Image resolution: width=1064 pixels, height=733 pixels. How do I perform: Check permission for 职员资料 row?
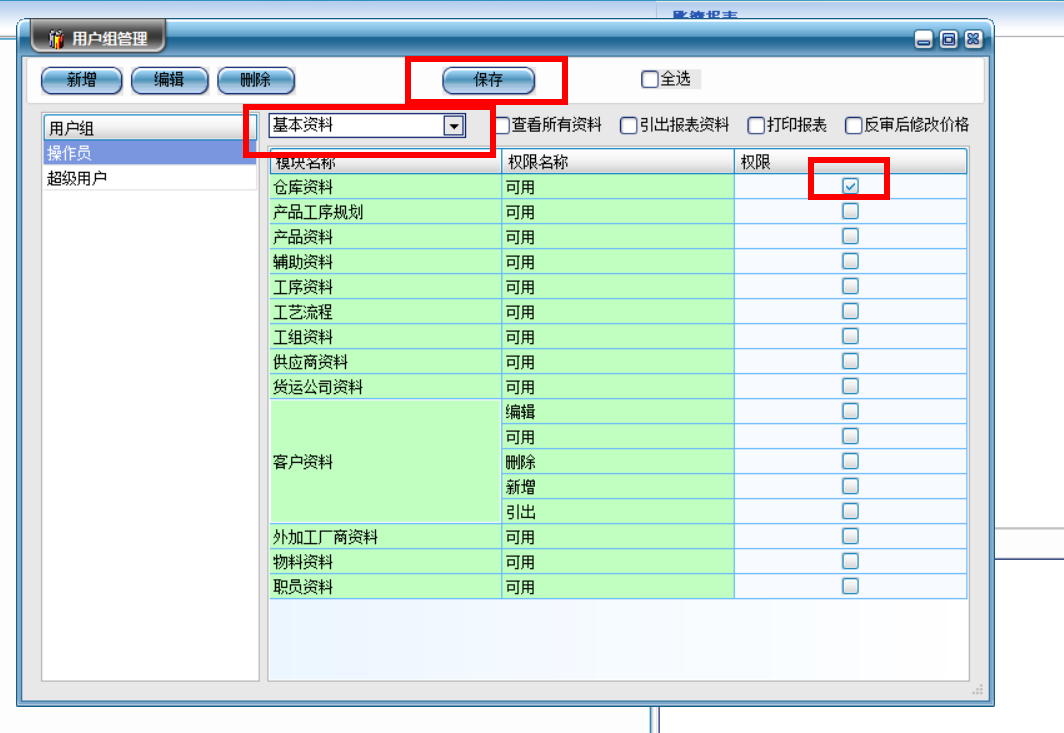click(x=850, y=586)
